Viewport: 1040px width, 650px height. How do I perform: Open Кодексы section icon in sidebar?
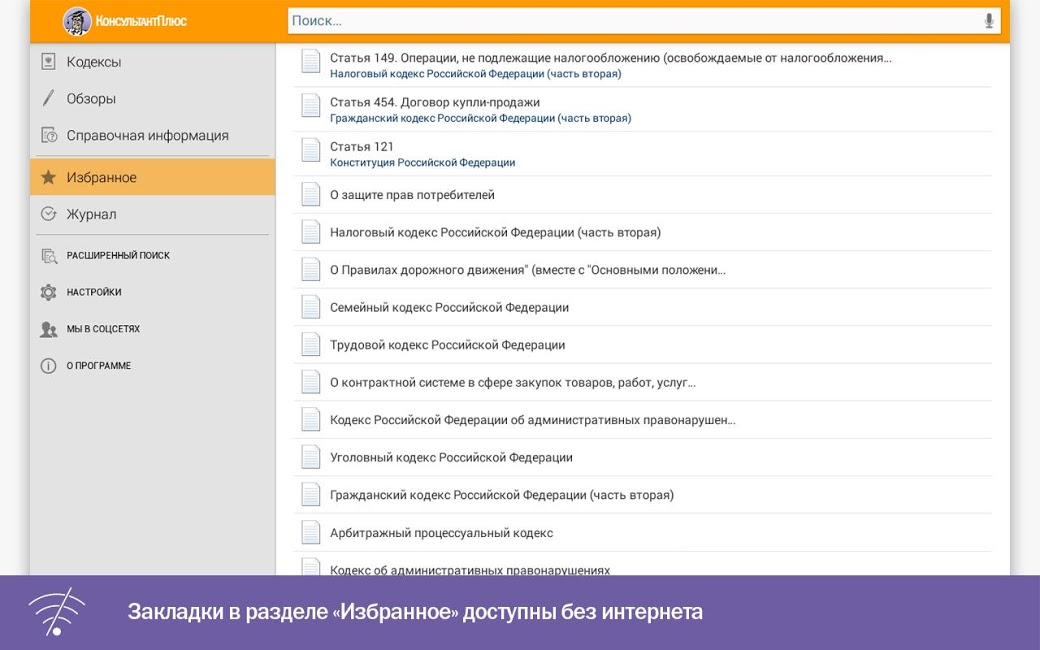pos(48,62)
